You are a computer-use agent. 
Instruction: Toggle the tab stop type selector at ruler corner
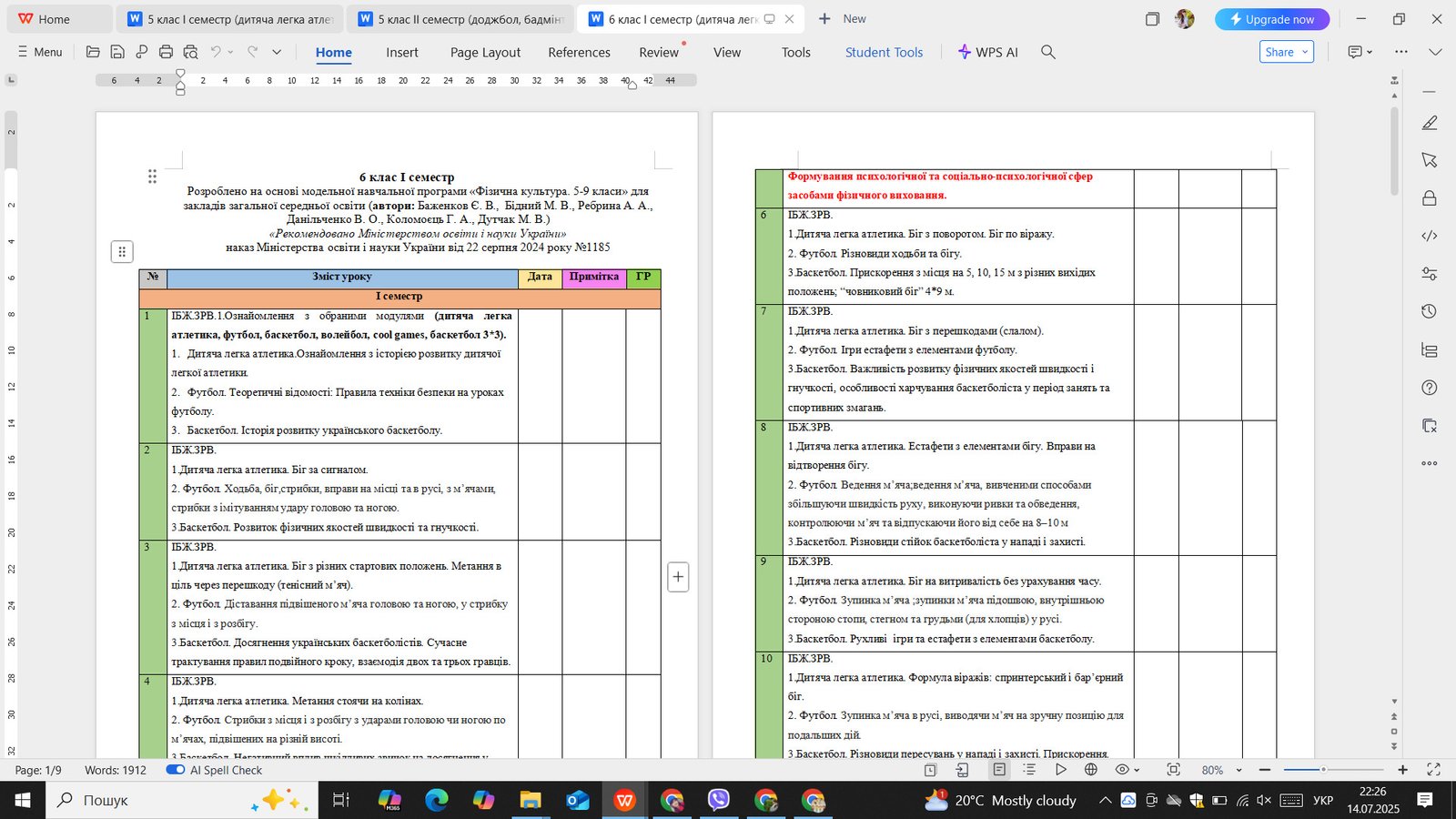[x=11, y=80]
